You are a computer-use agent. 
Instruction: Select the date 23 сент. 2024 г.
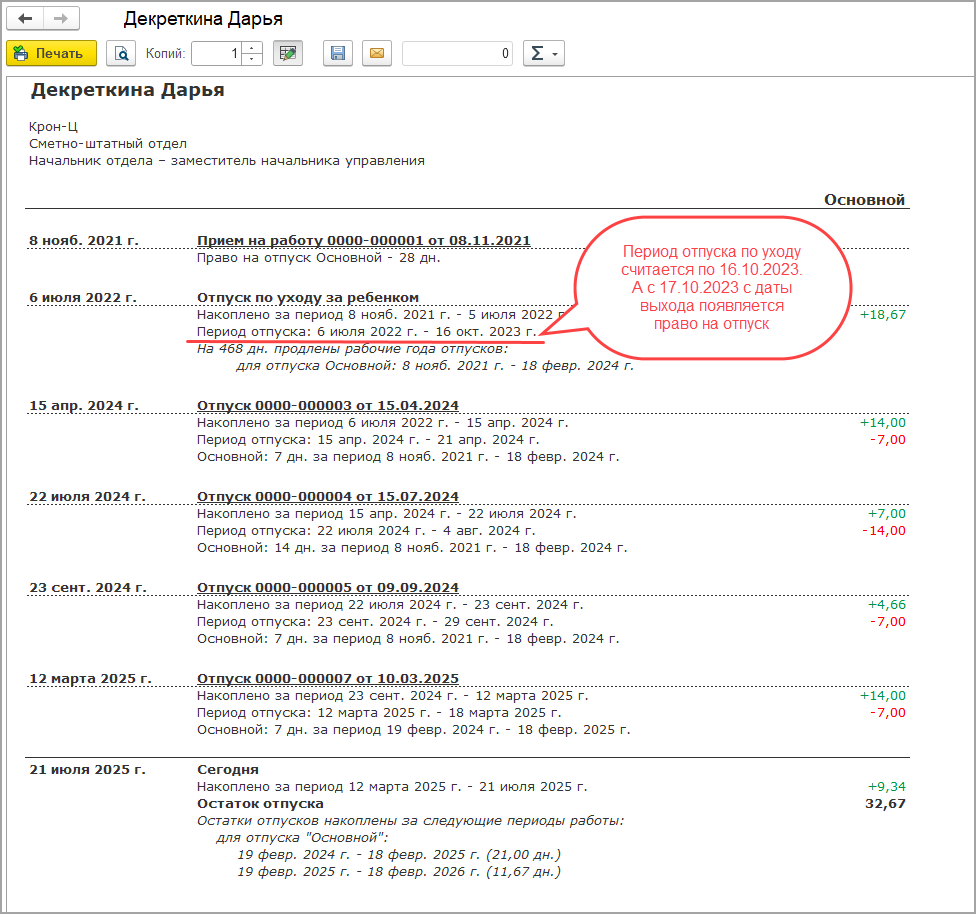coord(88,587)
